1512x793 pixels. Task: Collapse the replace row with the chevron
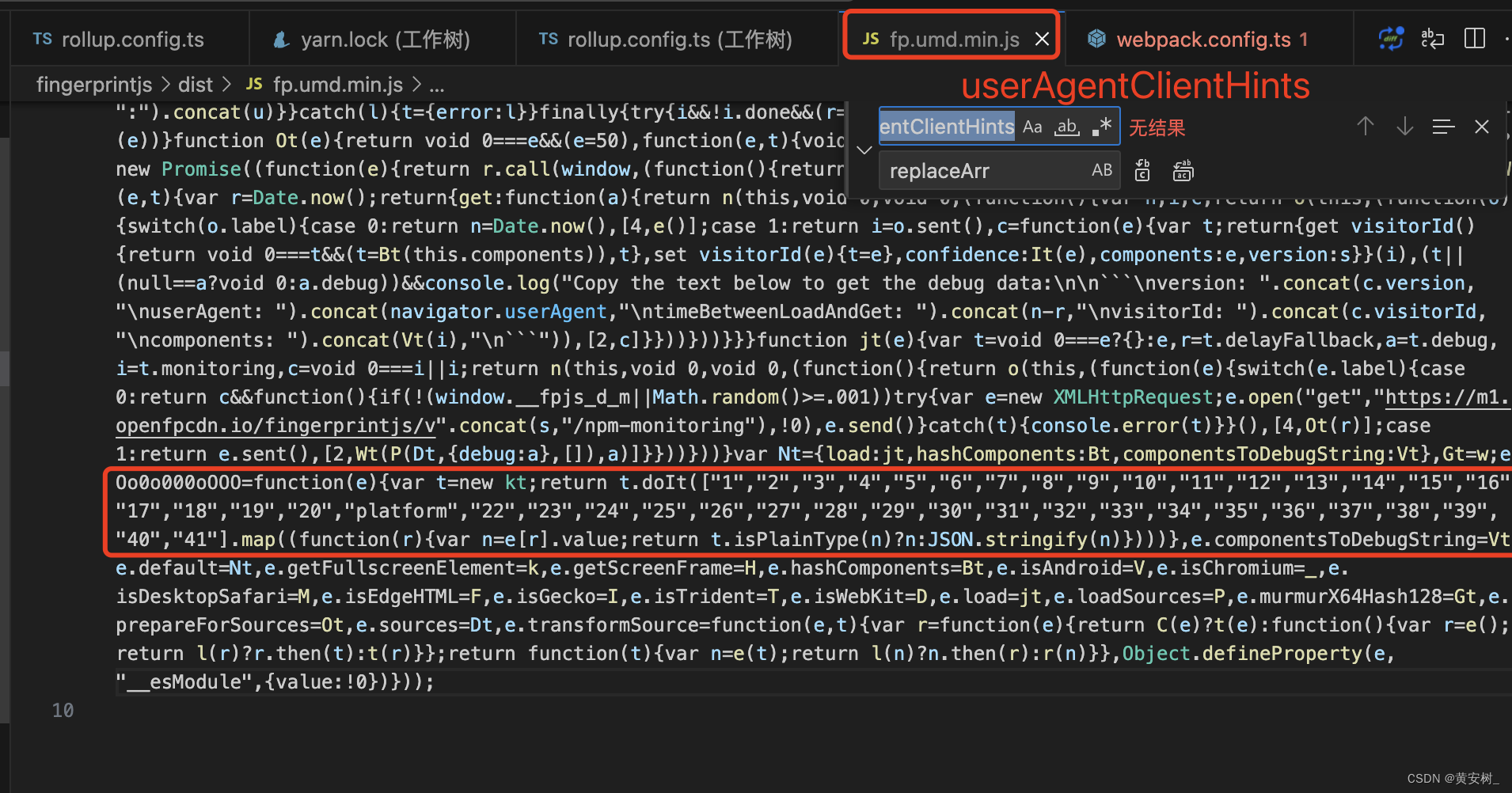click(x=864, y=150)
